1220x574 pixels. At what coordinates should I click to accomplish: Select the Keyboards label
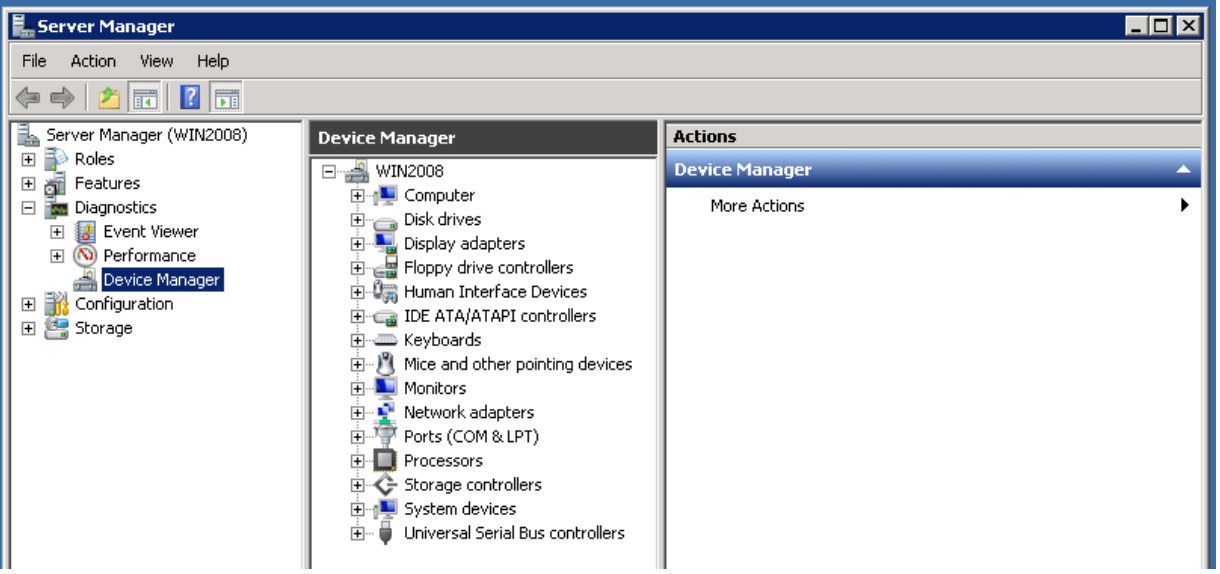click(x=443, y=340)
